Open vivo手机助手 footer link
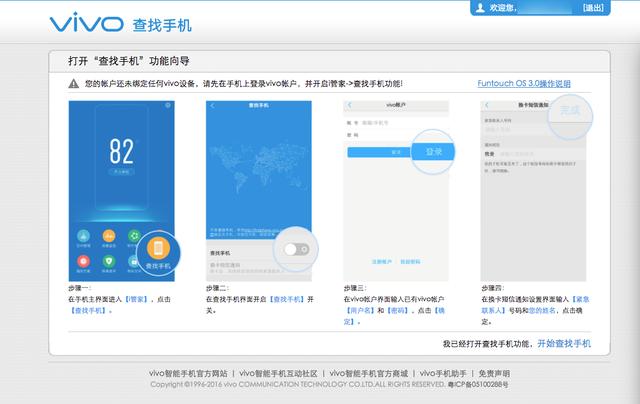The width and height of the screenshot is (640, 404). [x=443, y=373]
